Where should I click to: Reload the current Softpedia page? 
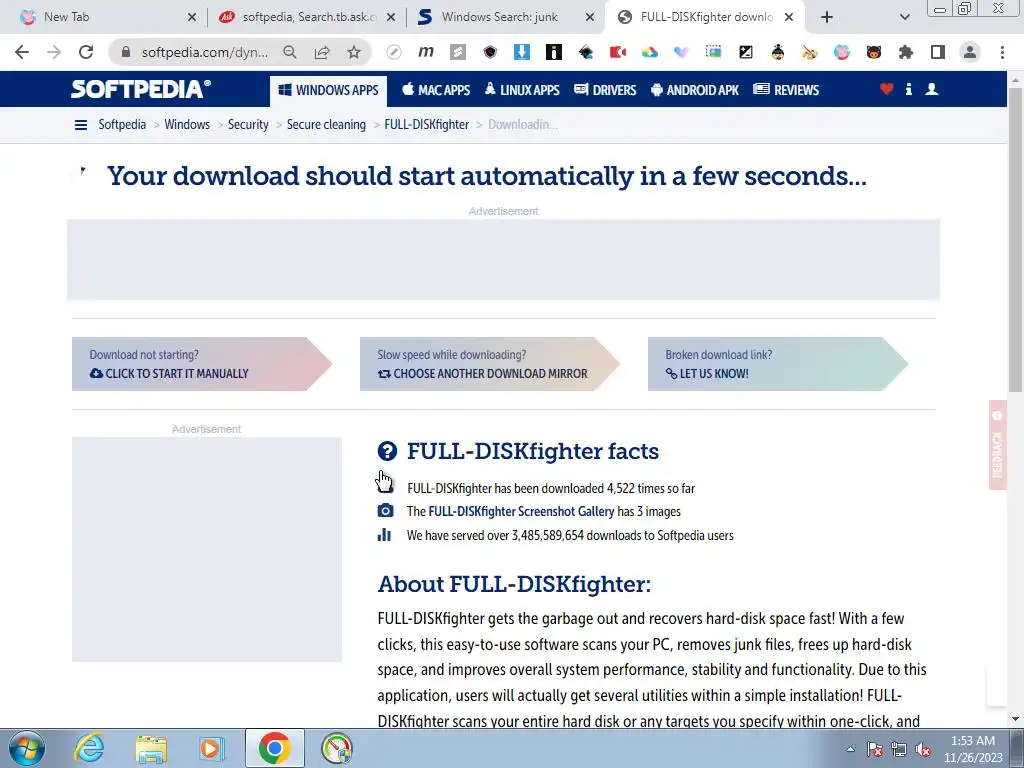coord(86,52)
